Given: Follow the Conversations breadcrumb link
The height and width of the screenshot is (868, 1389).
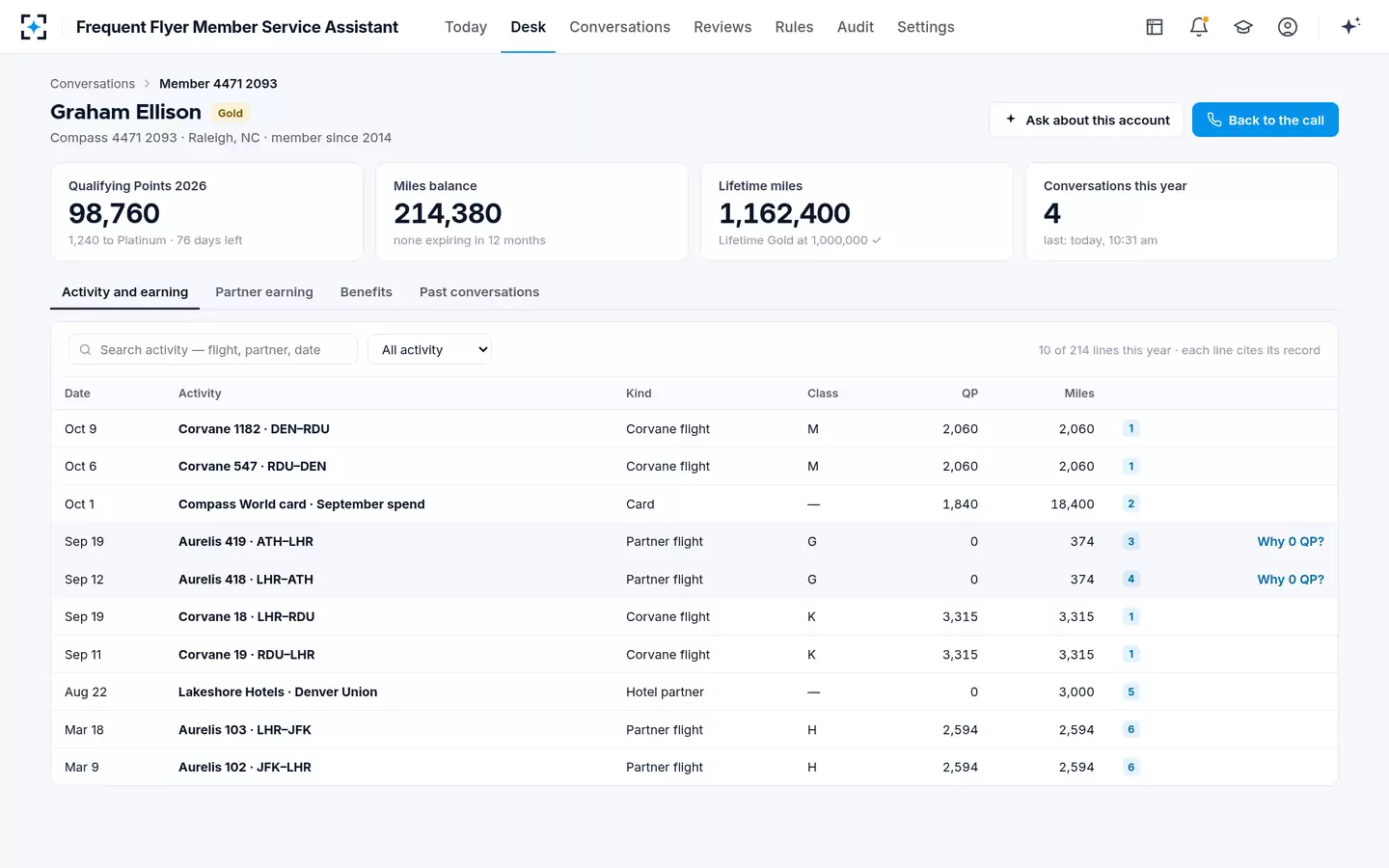Looking at the screenshot, I should (x=93, y=84).
